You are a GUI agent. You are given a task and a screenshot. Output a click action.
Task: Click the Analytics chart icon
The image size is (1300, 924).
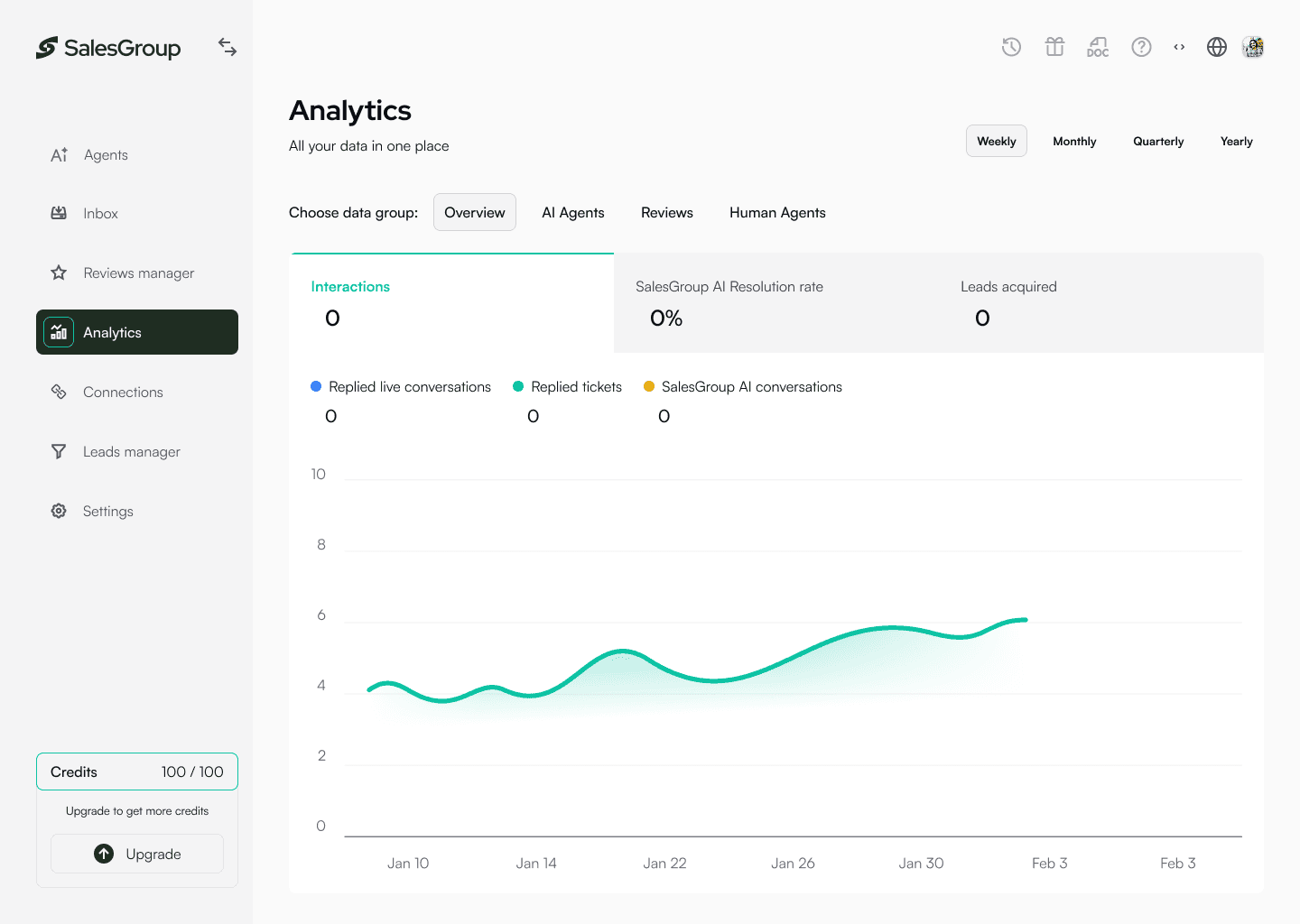click(x=59, y=332)
